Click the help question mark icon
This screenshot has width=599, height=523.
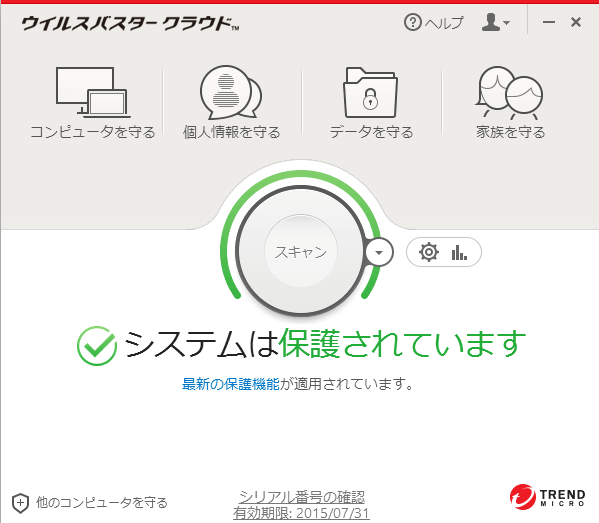click(413, 22)
